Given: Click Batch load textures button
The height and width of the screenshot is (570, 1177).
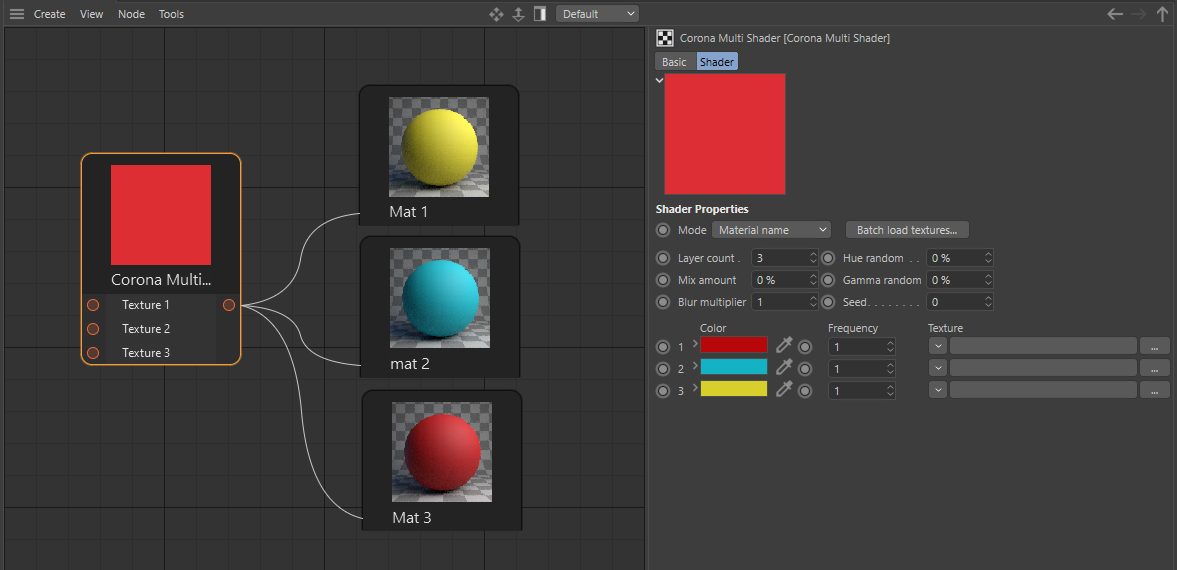Looking at the screenshot, I should coord(907,230).
